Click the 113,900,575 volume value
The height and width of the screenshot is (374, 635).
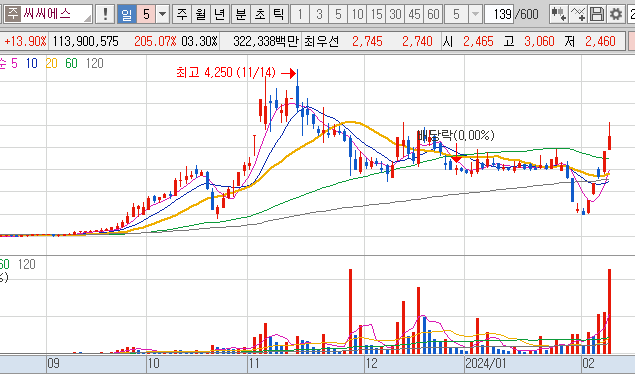85,41
